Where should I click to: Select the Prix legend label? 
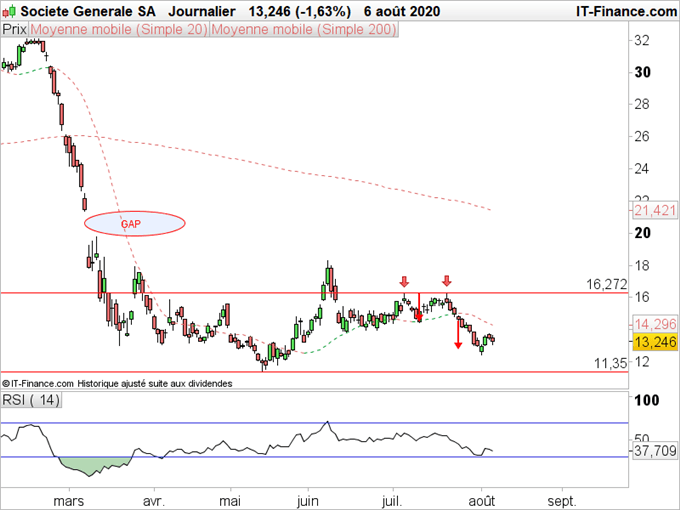coord(15,29)
